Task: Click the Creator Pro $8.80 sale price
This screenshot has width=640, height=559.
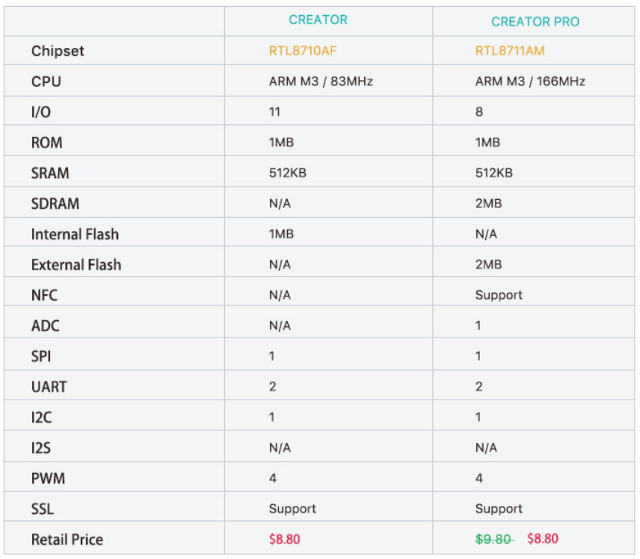Action: (542, 539)
